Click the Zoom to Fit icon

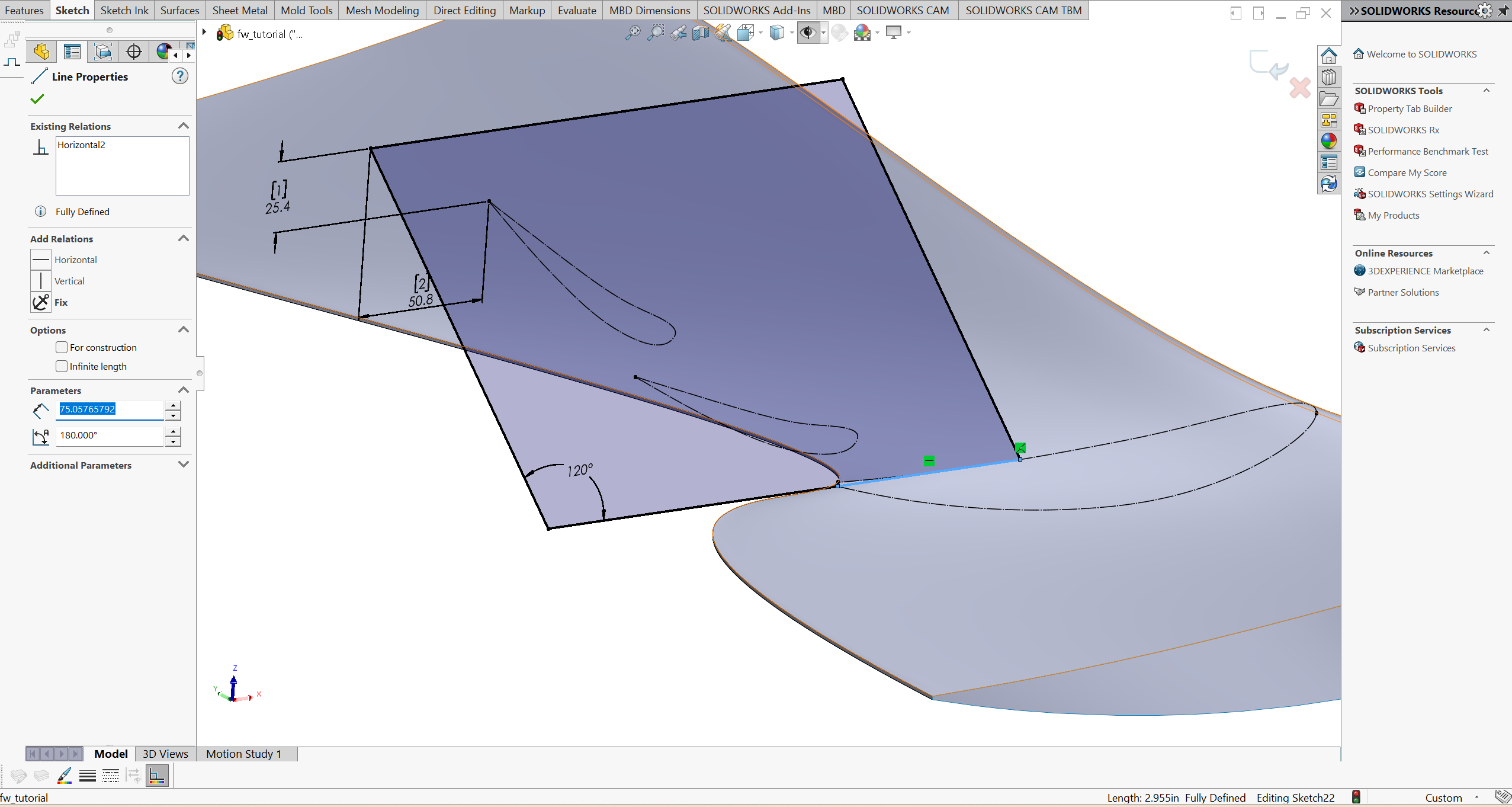pyautogui.click(x=633, y=33)
